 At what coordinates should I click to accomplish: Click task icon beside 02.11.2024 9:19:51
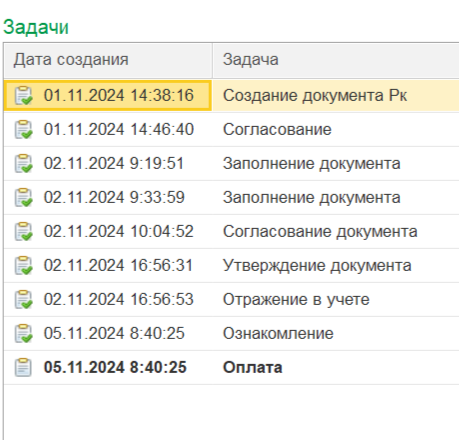point(23,164)
